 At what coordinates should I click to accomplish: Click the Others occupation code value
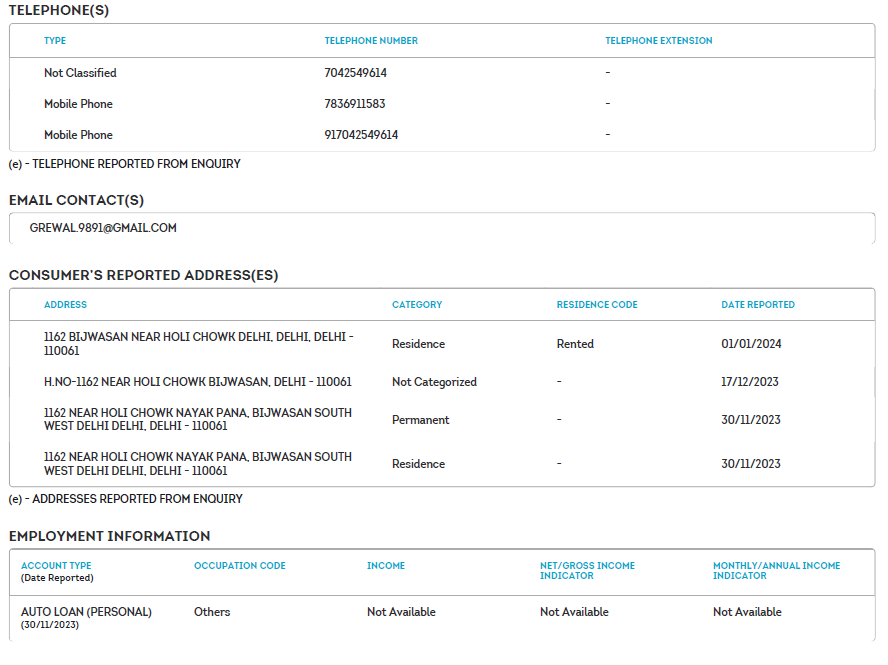pyautogui.click(x=212, y=612)
